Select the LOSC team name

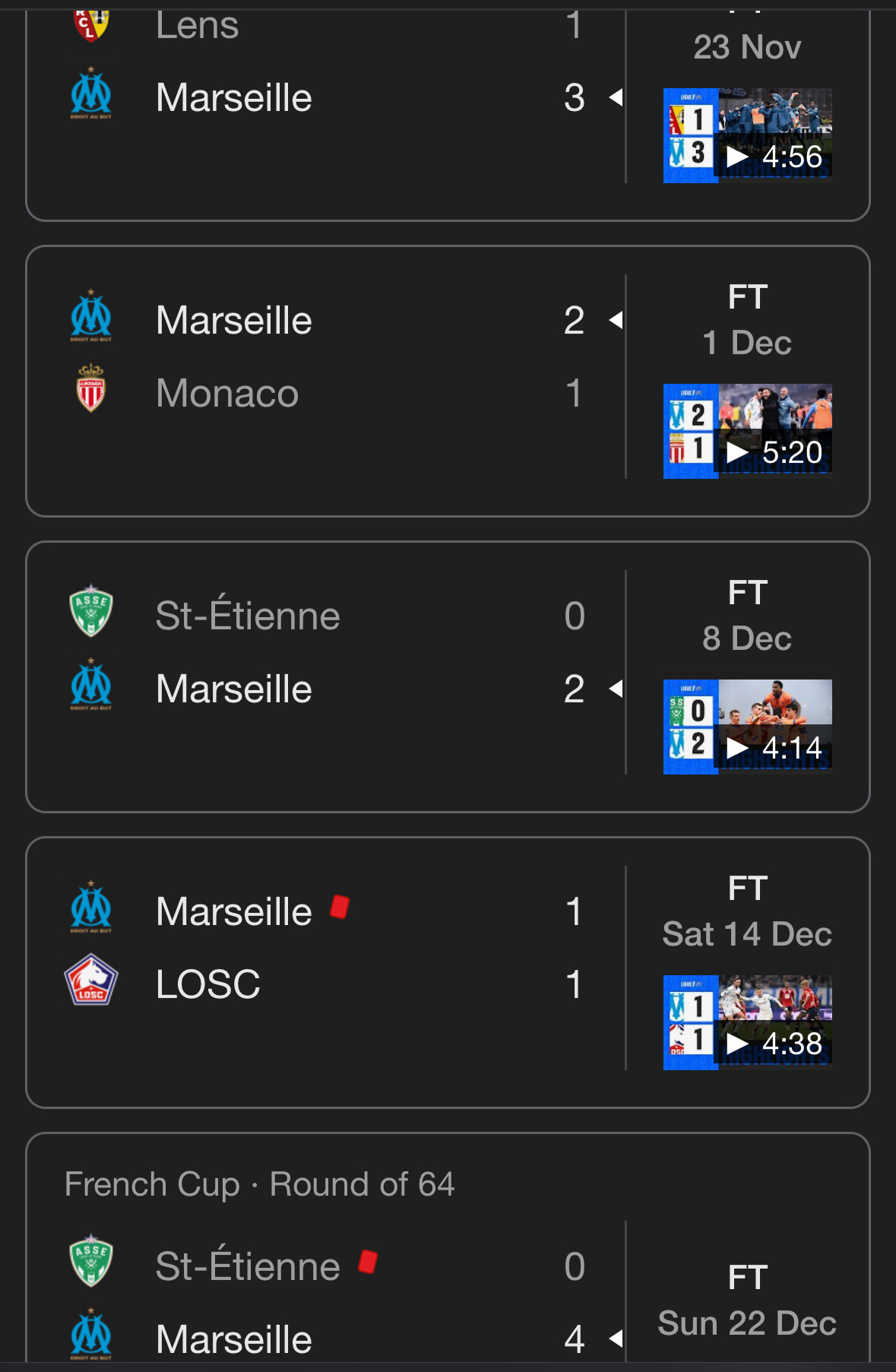tap(207, 984)
